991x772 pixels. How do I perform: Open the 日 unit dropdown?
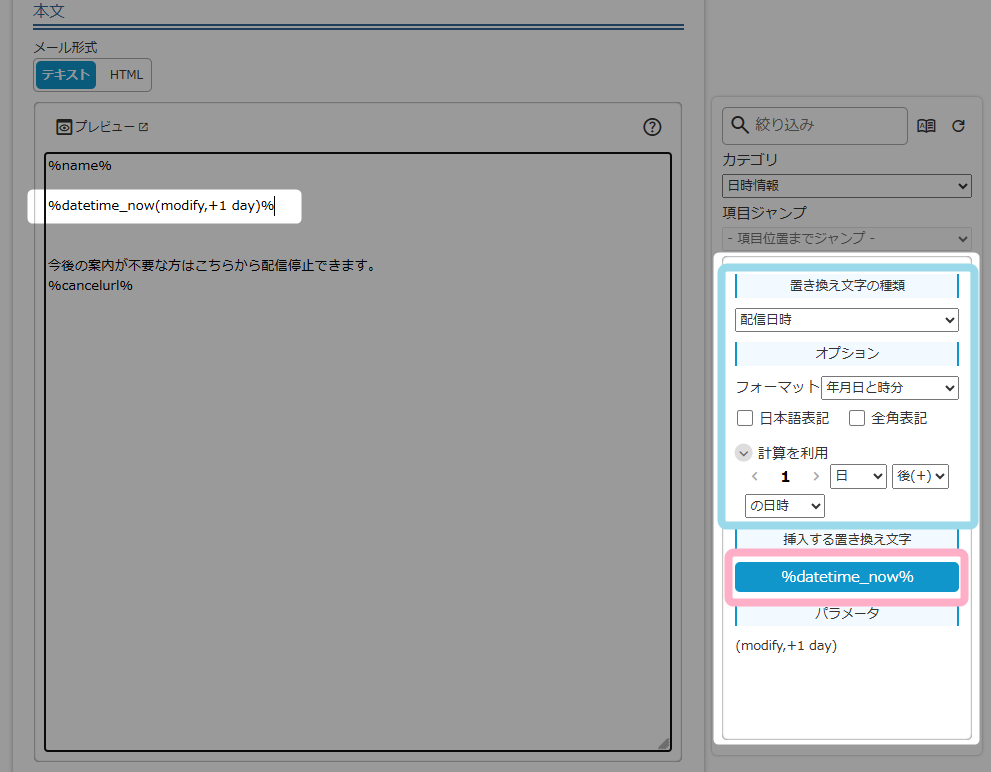859,477
